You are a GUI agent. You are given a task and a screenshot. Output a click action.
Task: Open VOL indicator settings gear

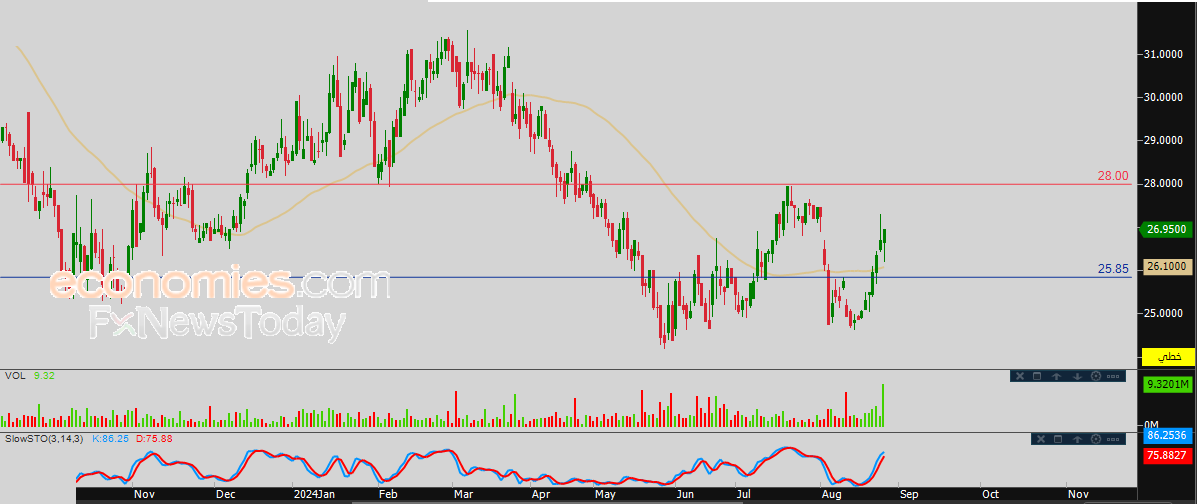[x=1095, y=376]
